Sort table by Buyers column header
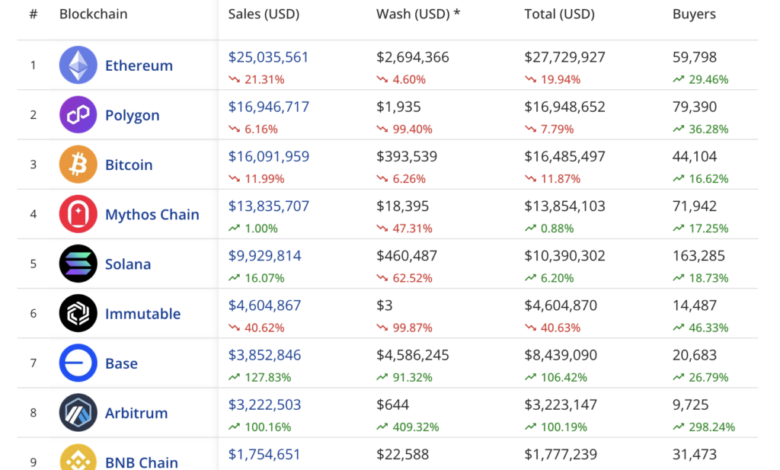This screenshot has width=780, height=470. click(694, 15)
